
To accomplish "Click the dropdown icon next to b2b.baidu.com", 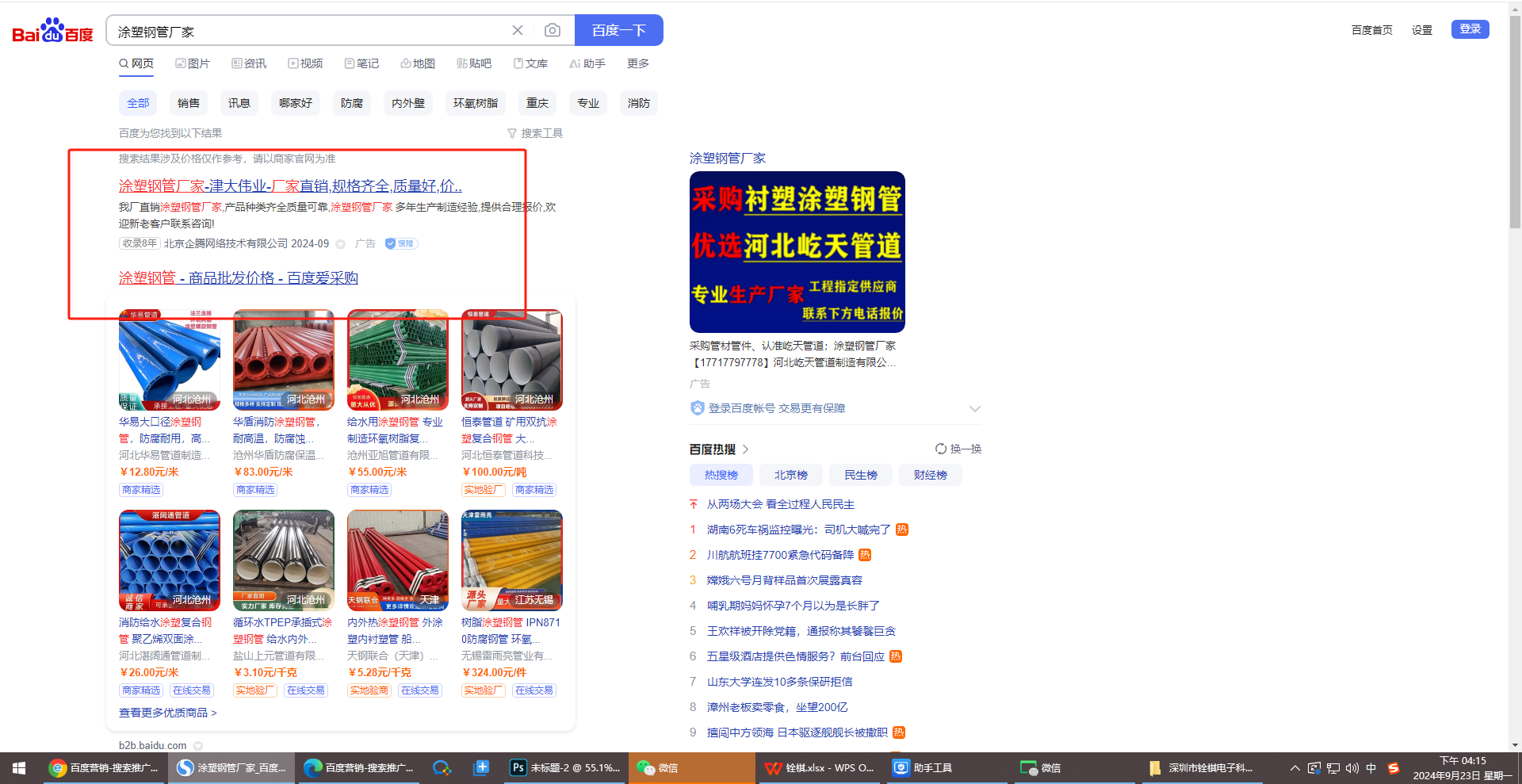I will (198, 746).
